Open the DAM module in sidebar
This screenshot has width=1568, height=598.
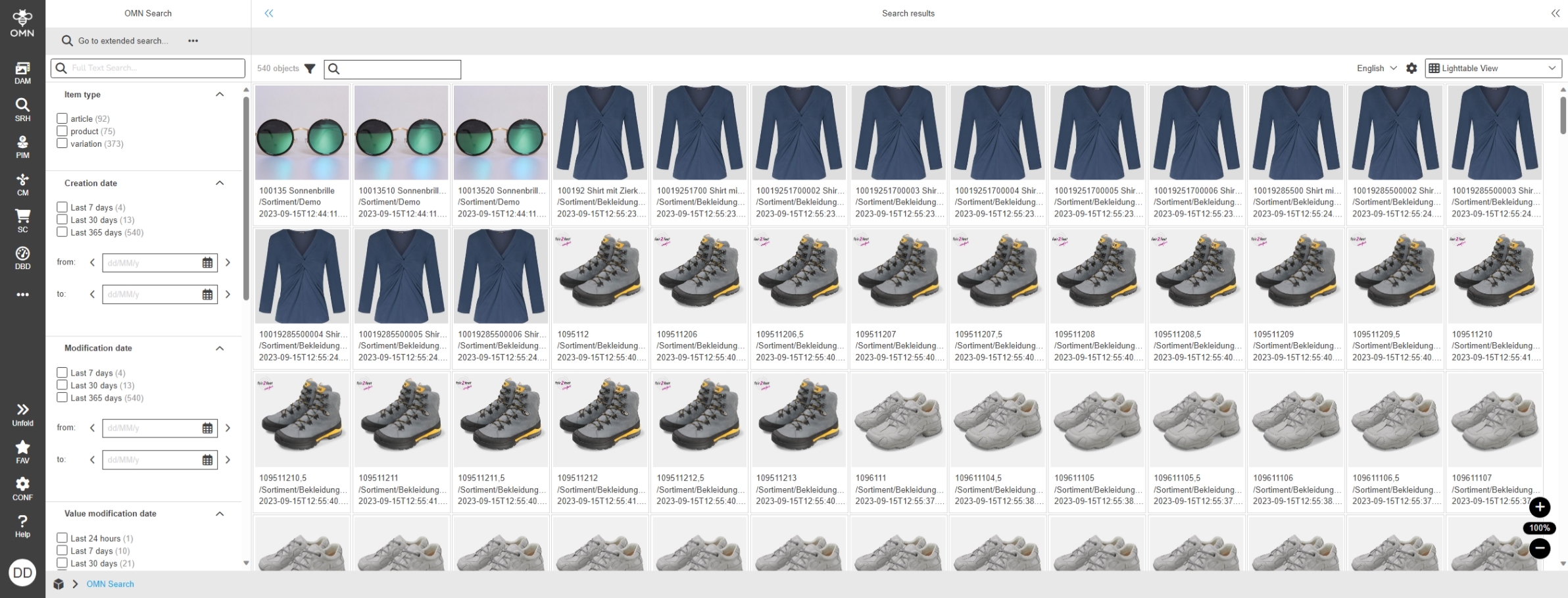pyautogui.click(x=22, y=72)
